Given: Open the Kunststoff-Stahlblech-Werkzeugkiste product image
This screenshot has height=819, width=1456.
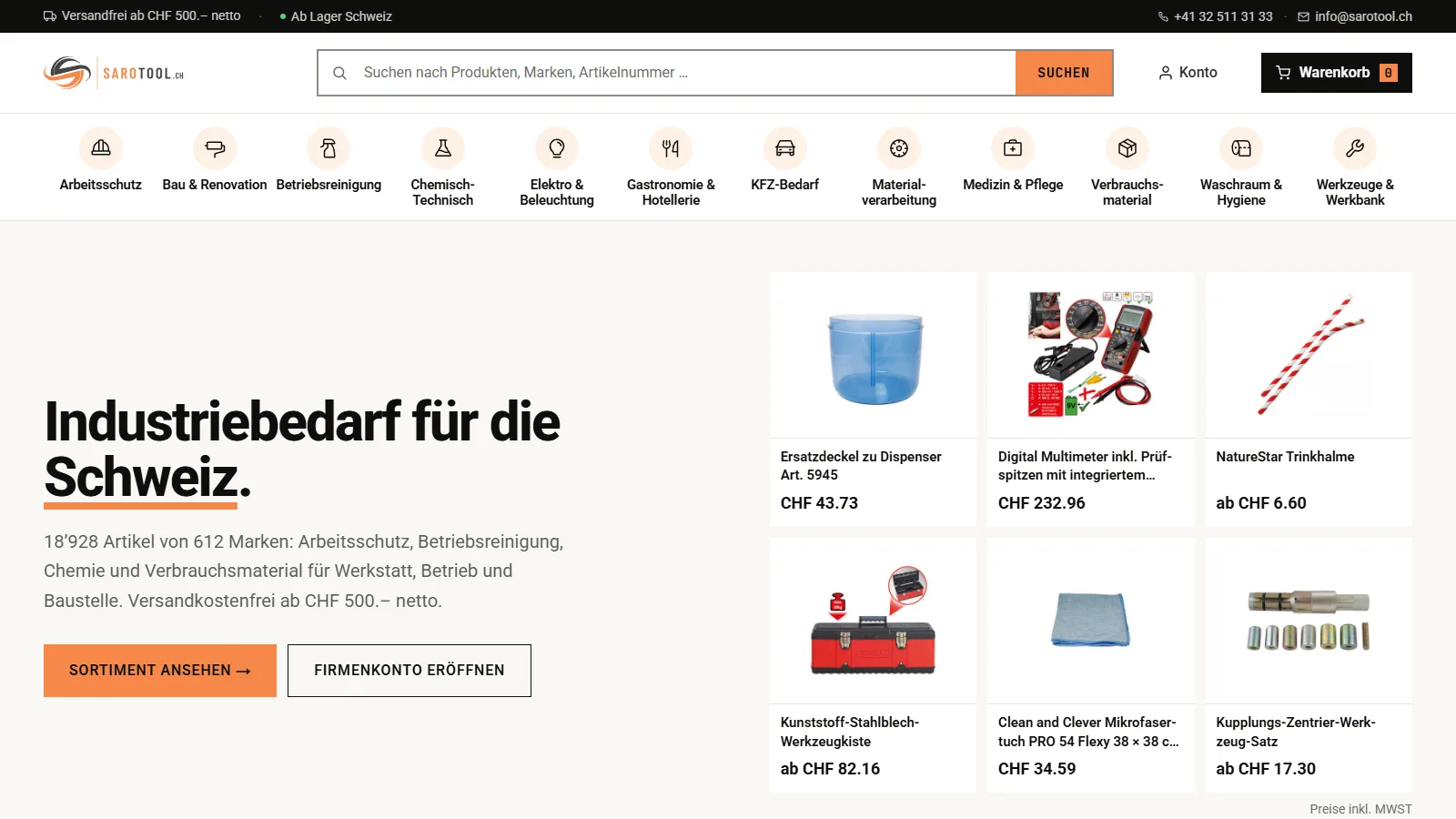Looking at the screenshot, I should [874, 621].
